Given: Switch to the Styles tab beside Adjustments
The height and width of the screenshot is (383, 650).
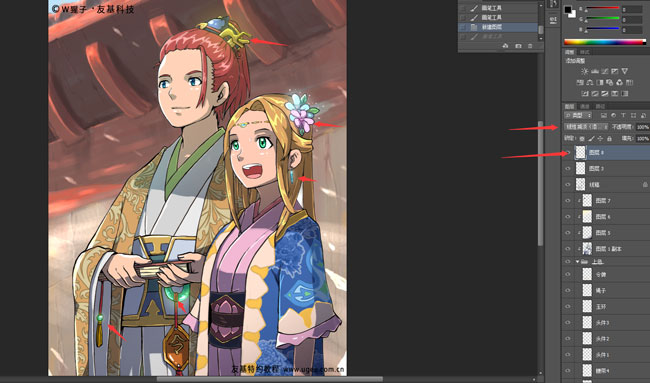Looking at the screenshot, I should point(585,52).
